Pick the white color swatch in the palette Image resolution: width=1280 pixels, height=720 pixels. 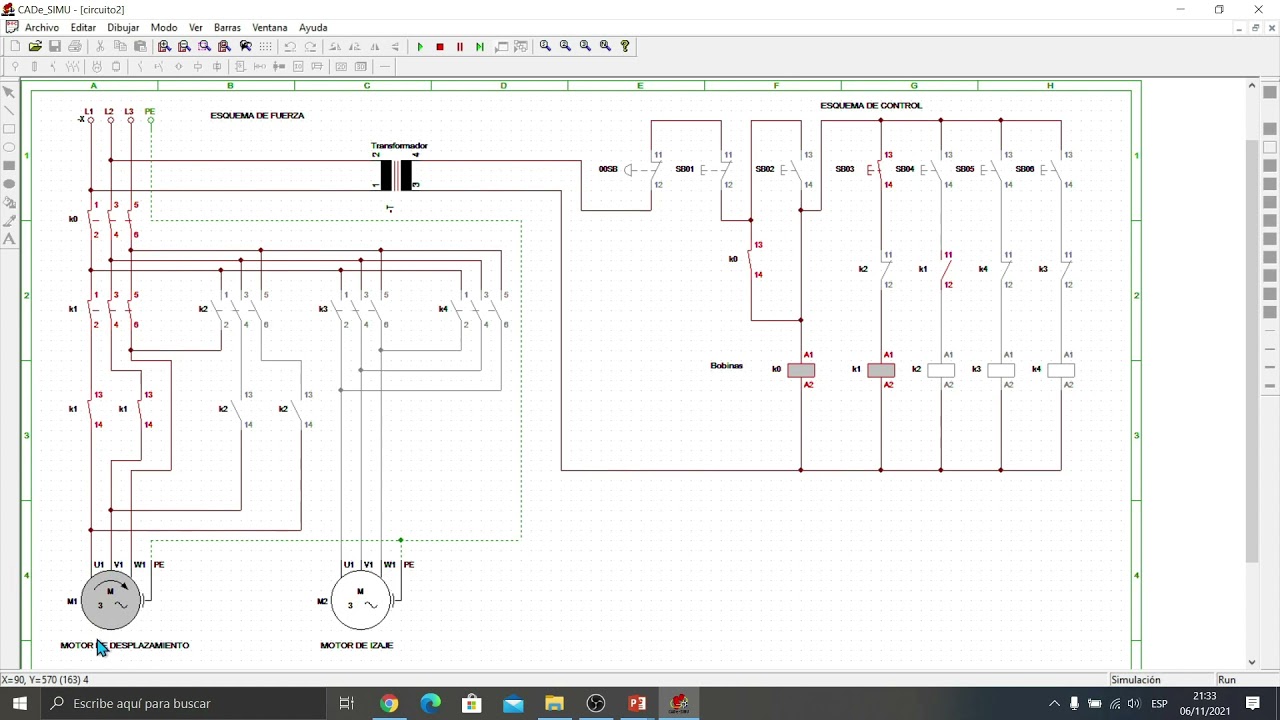[1270, 147]
